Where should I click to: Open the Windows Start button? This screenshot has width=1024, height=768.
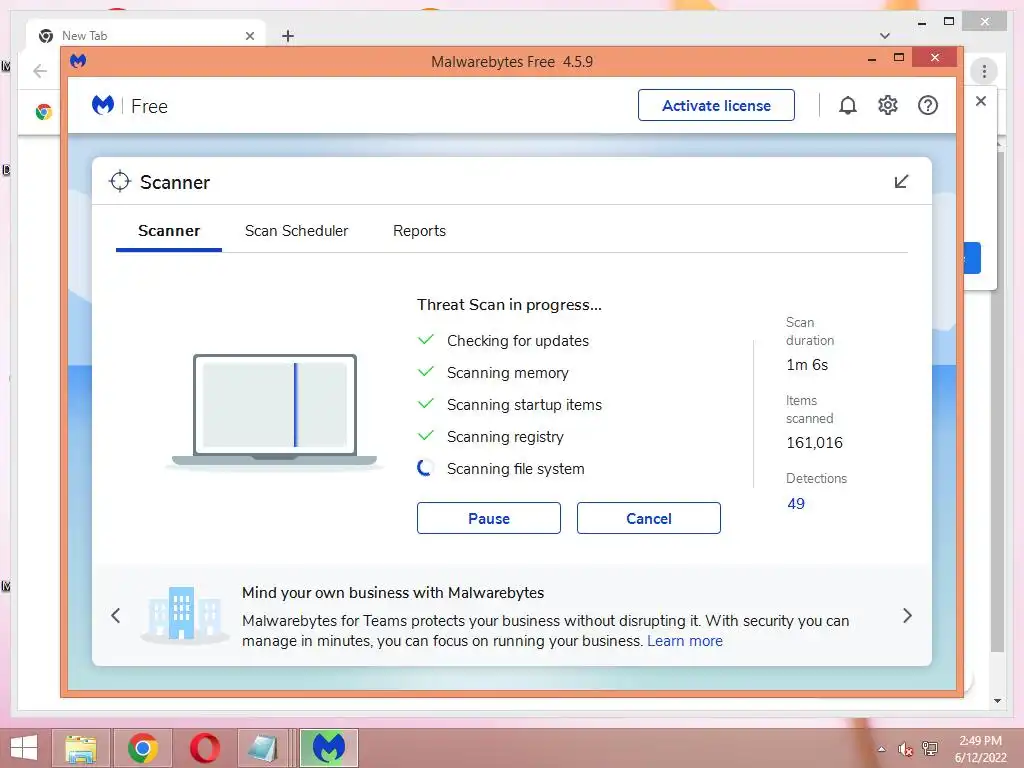(24, 747)
